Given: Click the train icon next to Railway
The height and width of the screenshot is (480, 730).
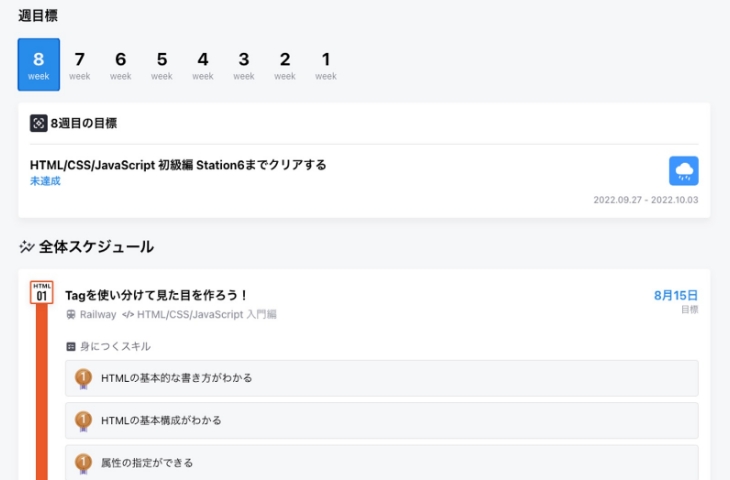Looking at the screenshot, I should 71,315.
